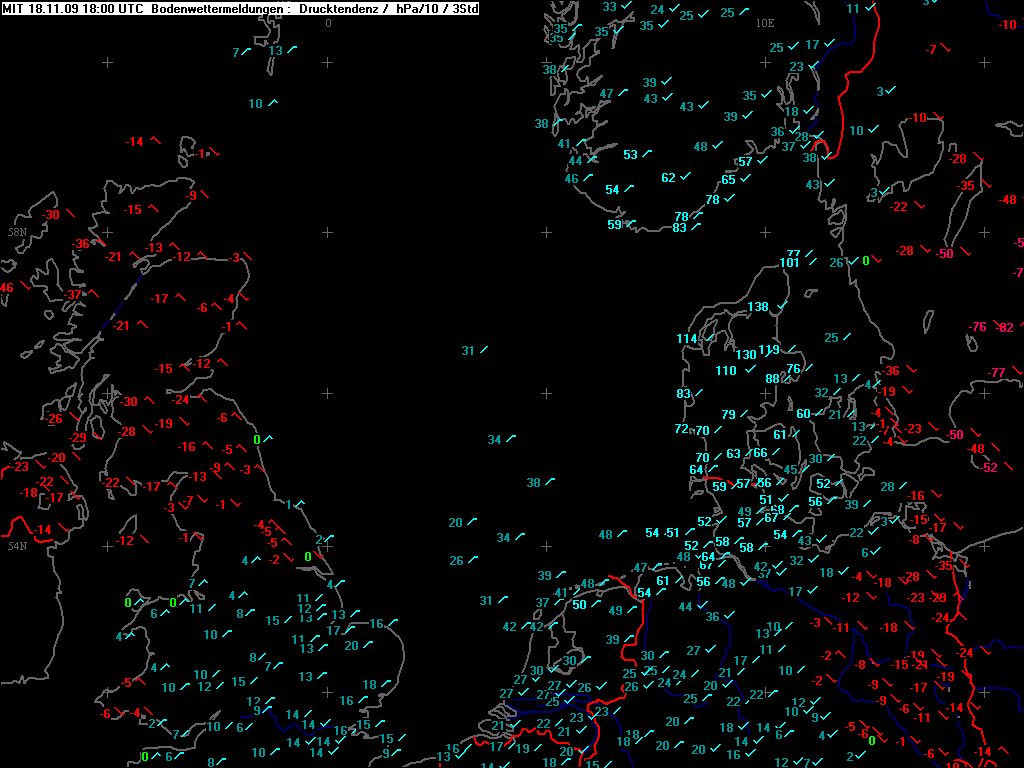Click the 62 value off southern Norway
The image size is (1024, 768).
(668, 178)
